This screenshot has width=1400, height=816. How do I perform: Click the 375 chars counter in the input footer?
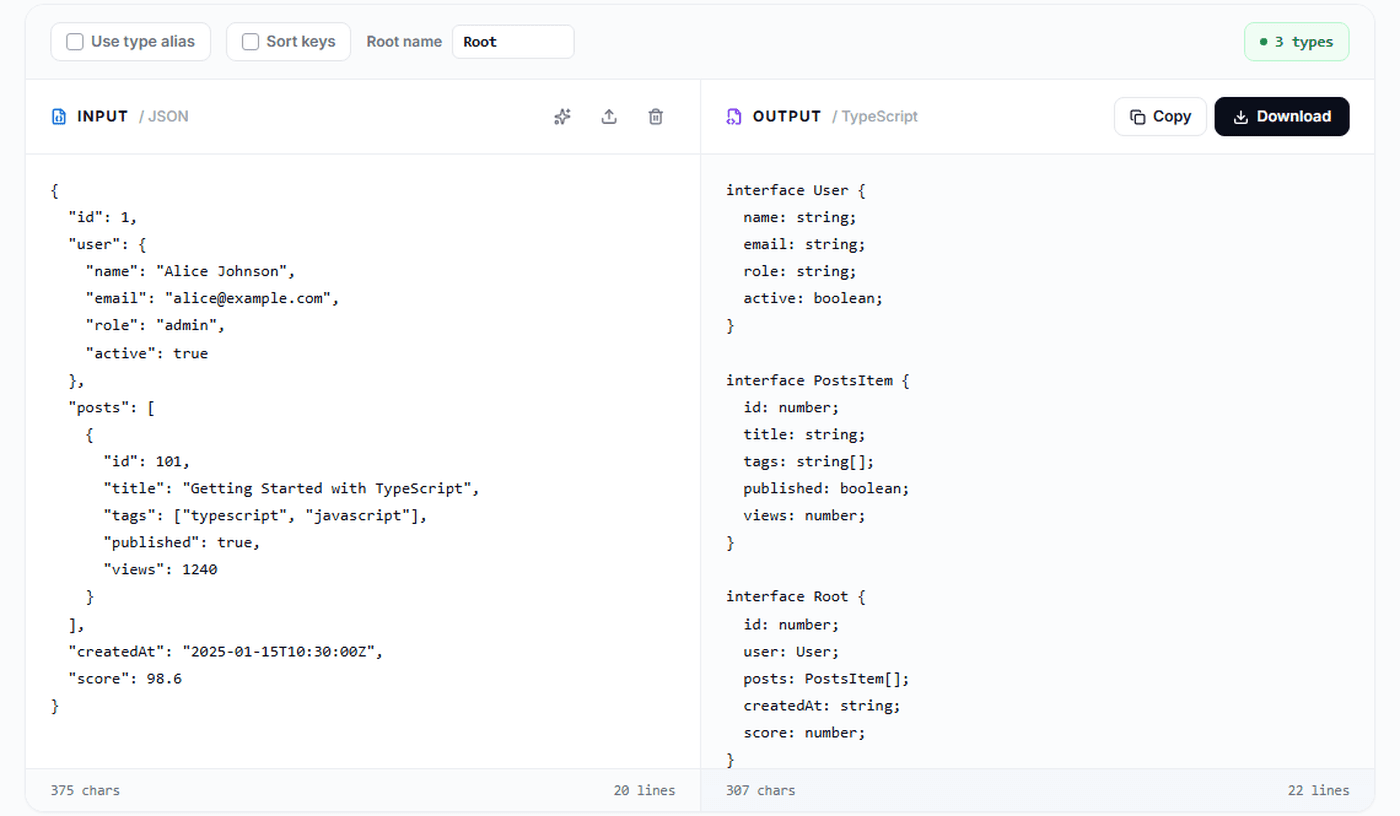85,790
